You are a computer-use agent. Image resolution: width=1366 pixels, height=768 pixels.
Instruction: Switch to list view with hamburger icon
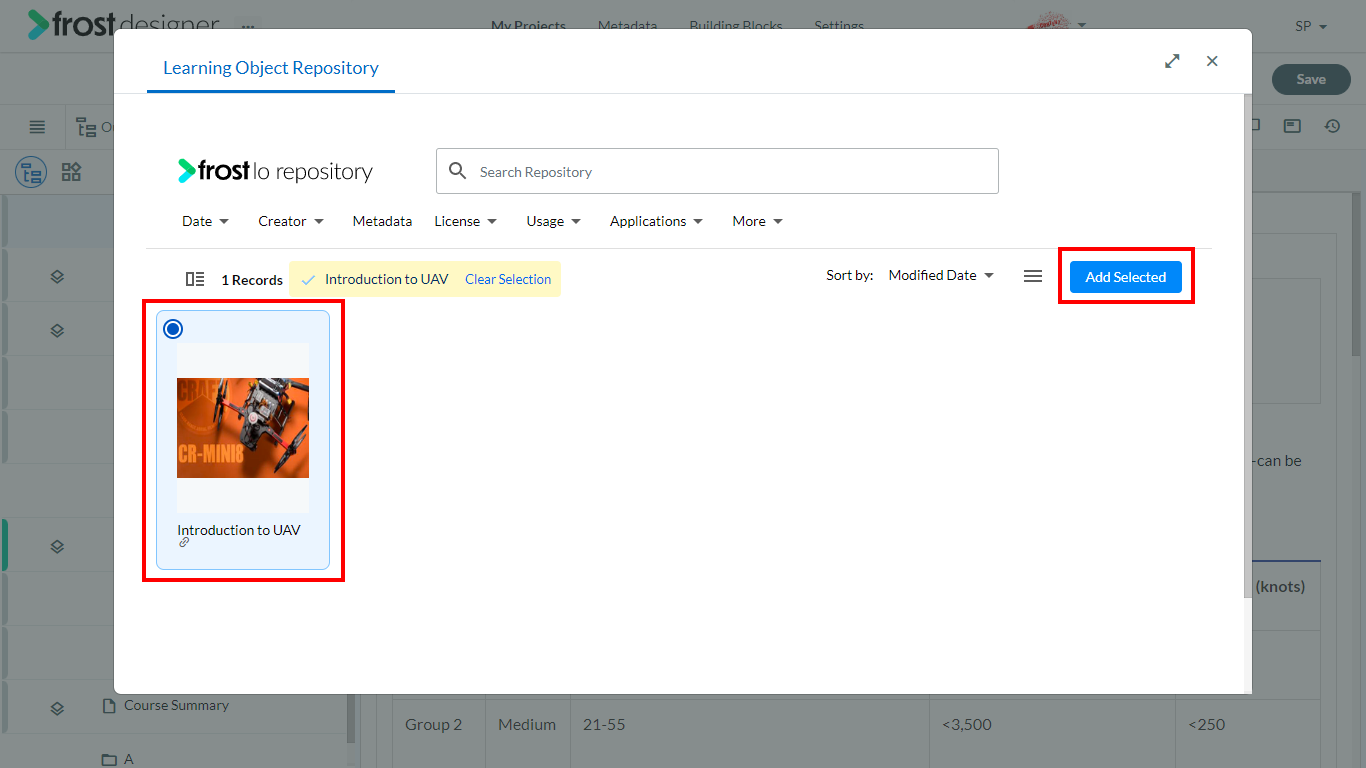coord(1033,276)
